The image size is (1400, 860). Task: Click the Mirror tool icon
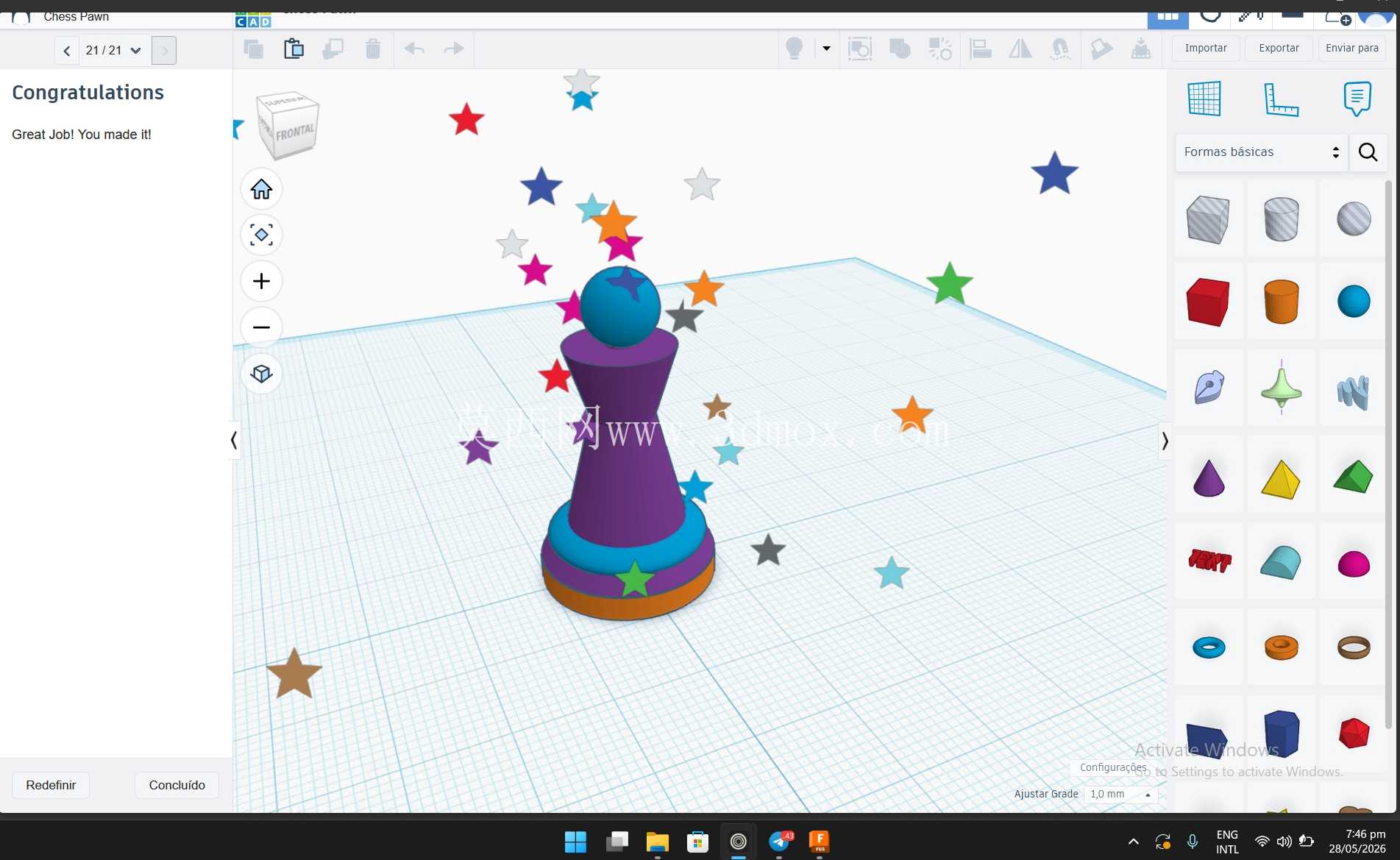[x=1020, y=49]
